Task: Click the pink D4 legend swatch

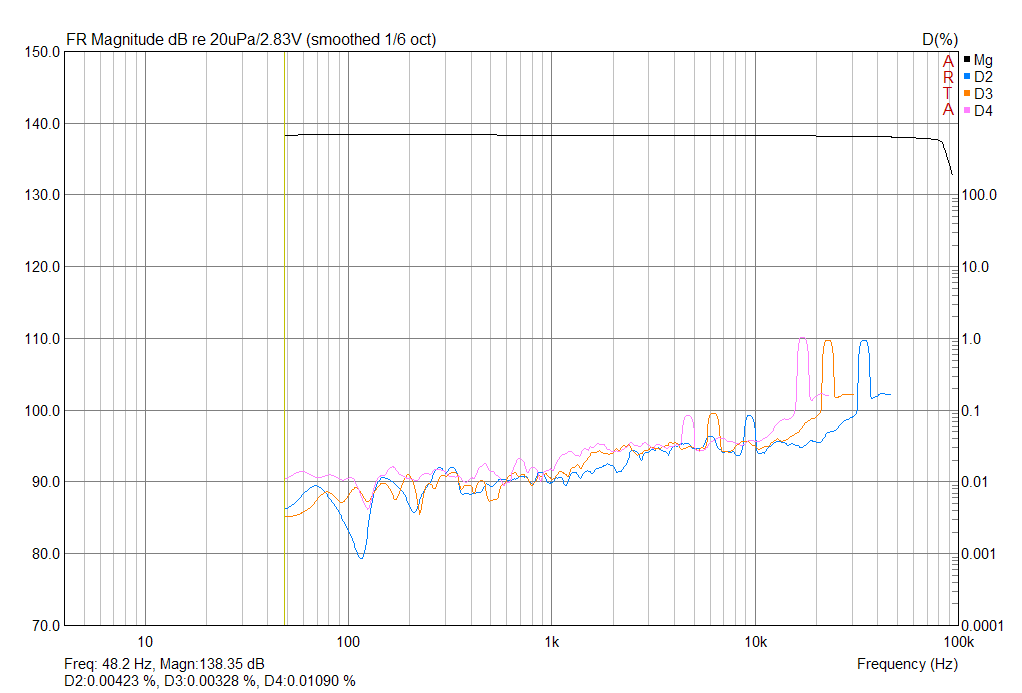Action: (967, 111)
